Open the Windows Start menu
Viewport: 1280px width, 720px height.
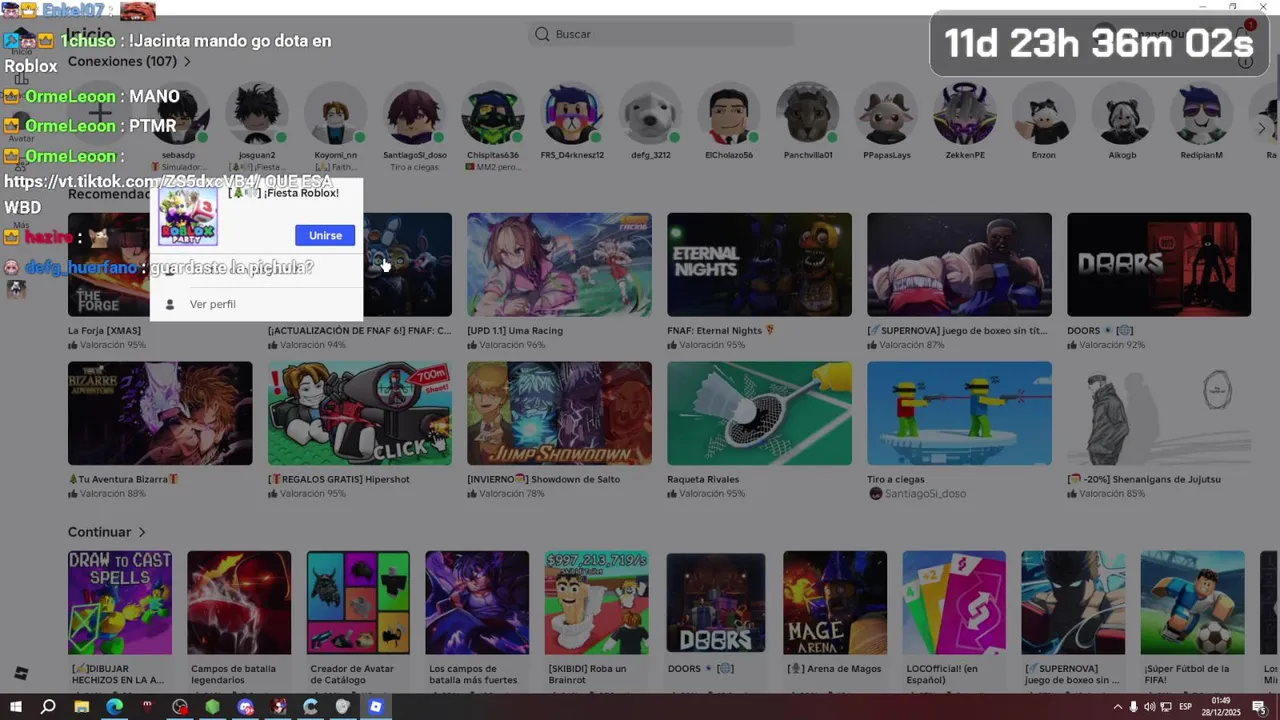16,707
